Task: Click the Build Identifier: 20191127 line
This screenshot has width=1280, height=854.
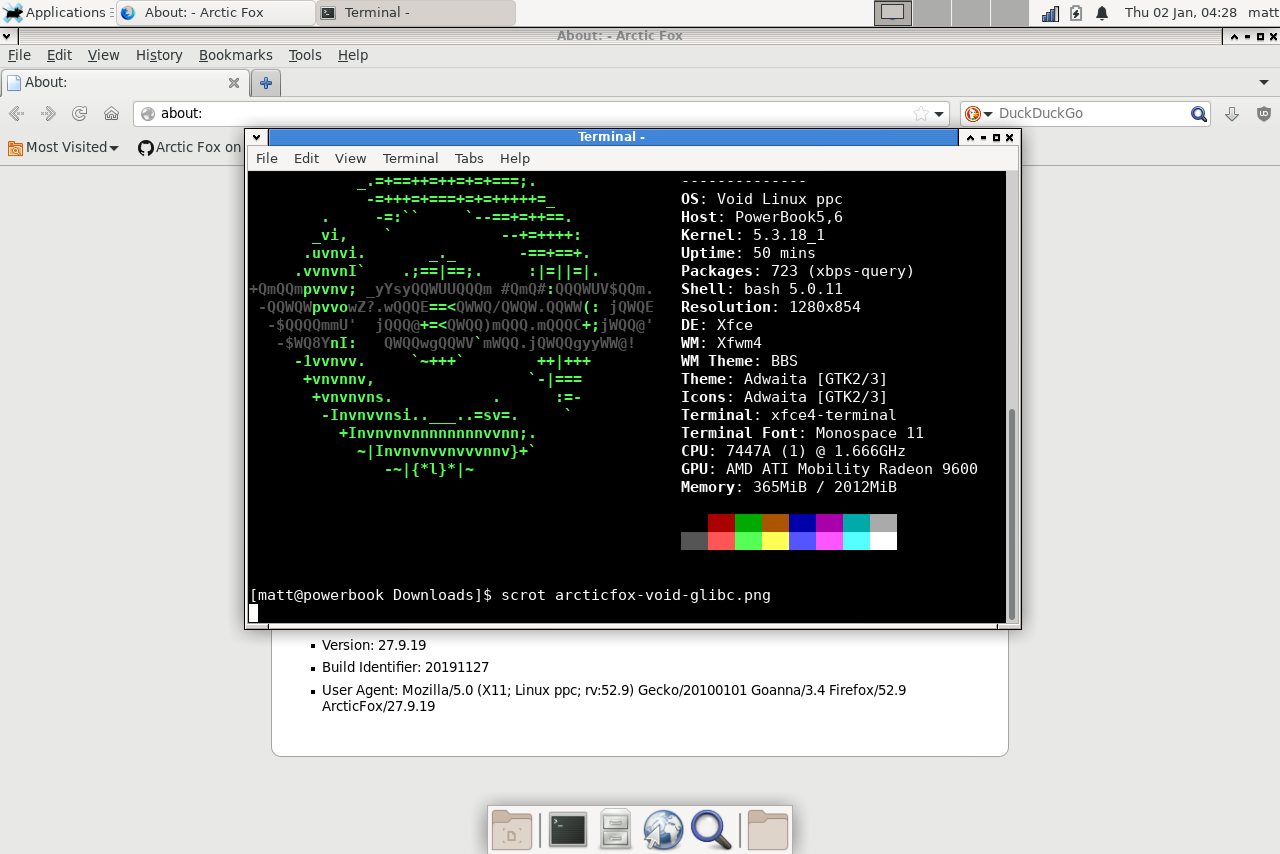Action: 405,667
